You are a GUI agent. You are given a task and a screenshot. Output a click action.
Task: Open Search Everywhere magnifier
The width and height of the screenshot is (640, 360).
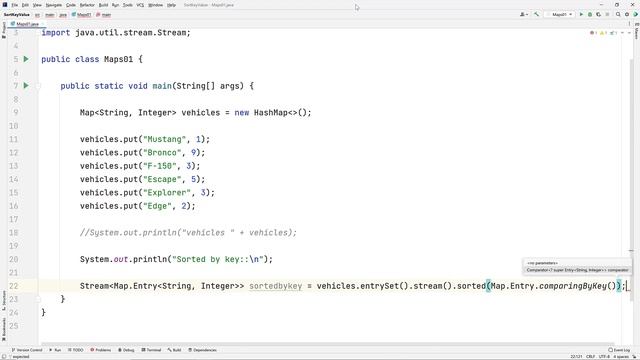(618, 14)
